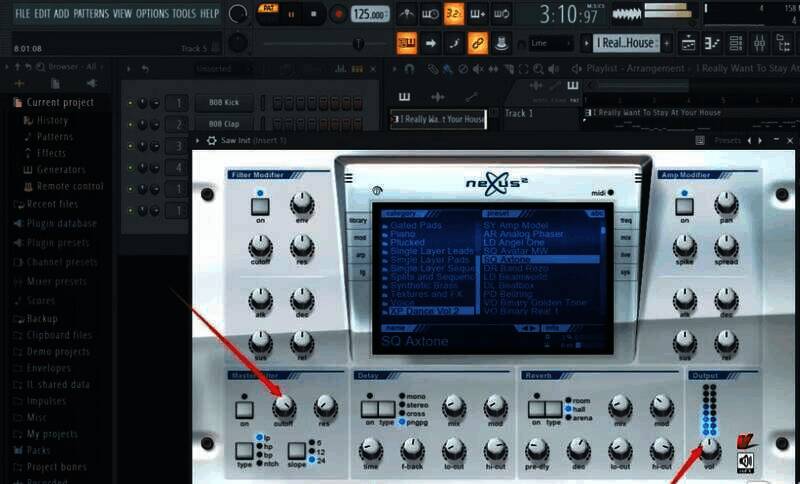Select the playlist Paint brush tool
800x484 pixels.
[x=447, y=69]
